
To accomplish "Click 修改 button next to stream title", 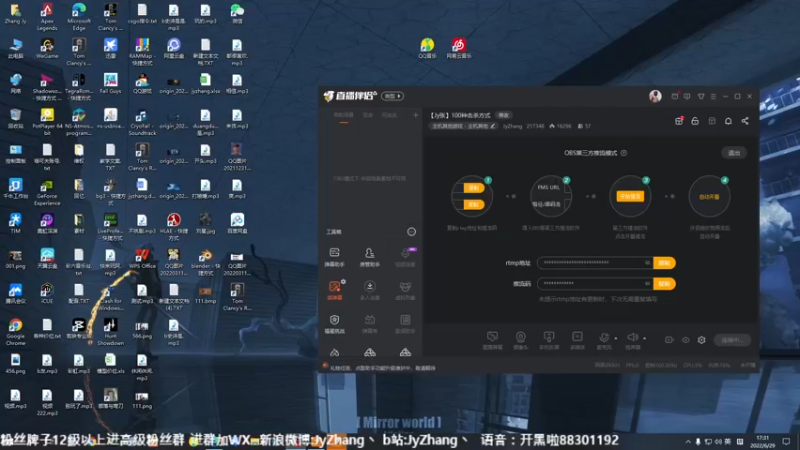I will click(x=504, y=115).
